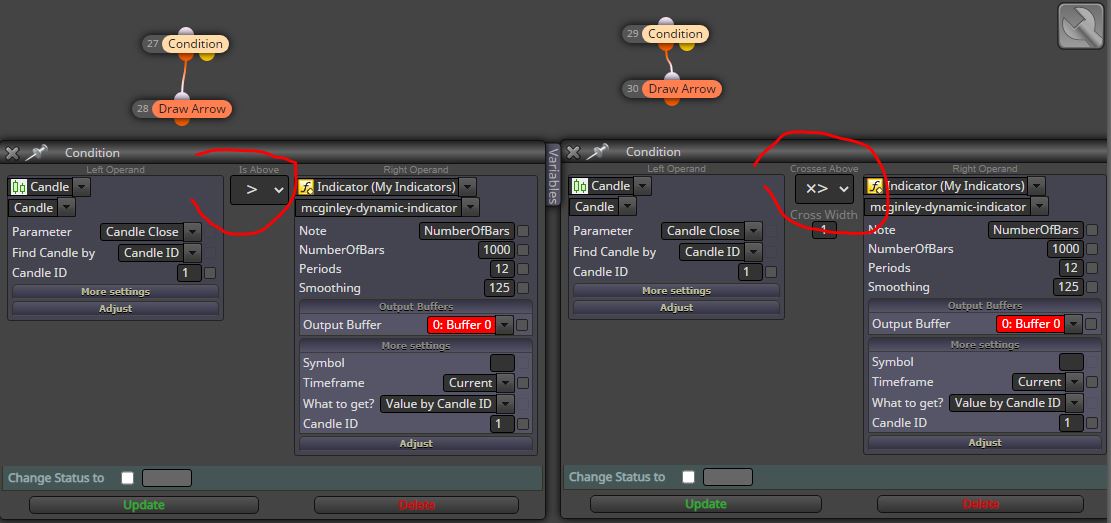Edit left panel Smoothing value 125

click(499, 288)
